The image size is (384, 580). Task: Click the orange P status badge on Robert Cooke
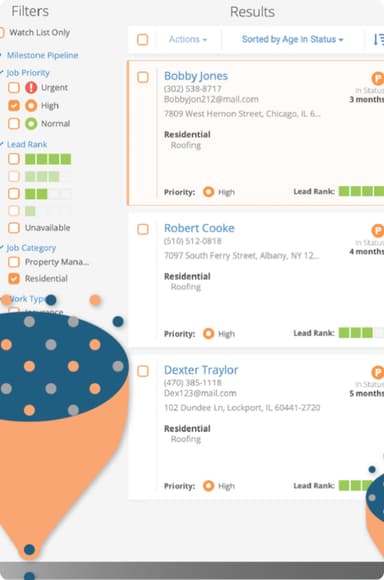[377, 231]
